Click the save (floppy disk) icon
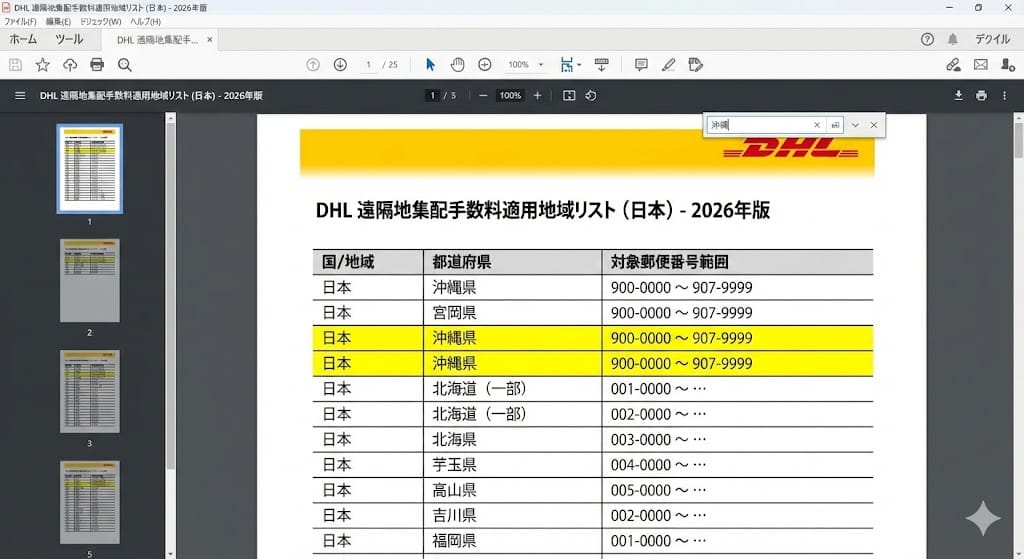 (x=16, y=65)
